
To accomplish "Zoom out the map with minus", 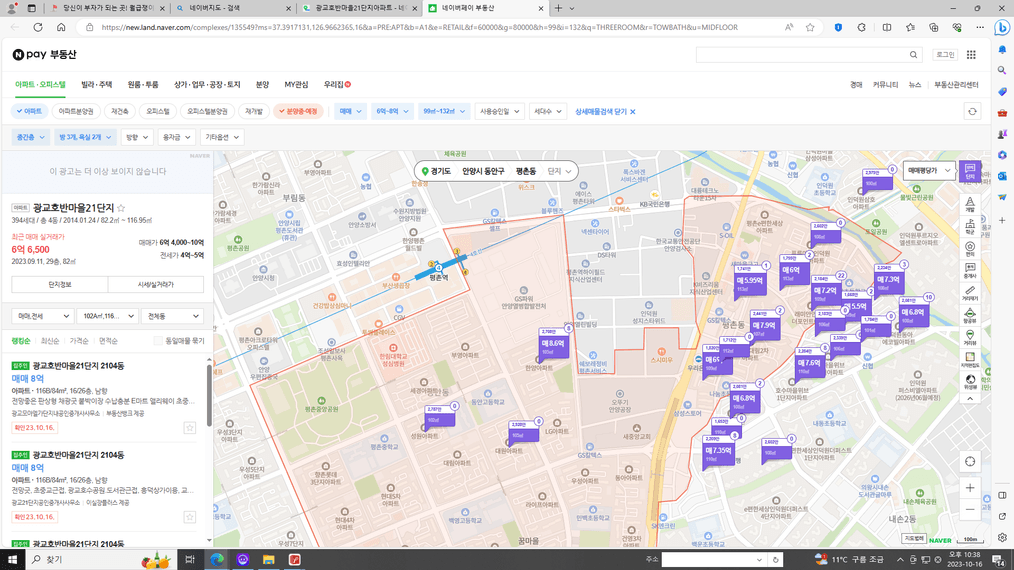I will [x=969, y=510].
